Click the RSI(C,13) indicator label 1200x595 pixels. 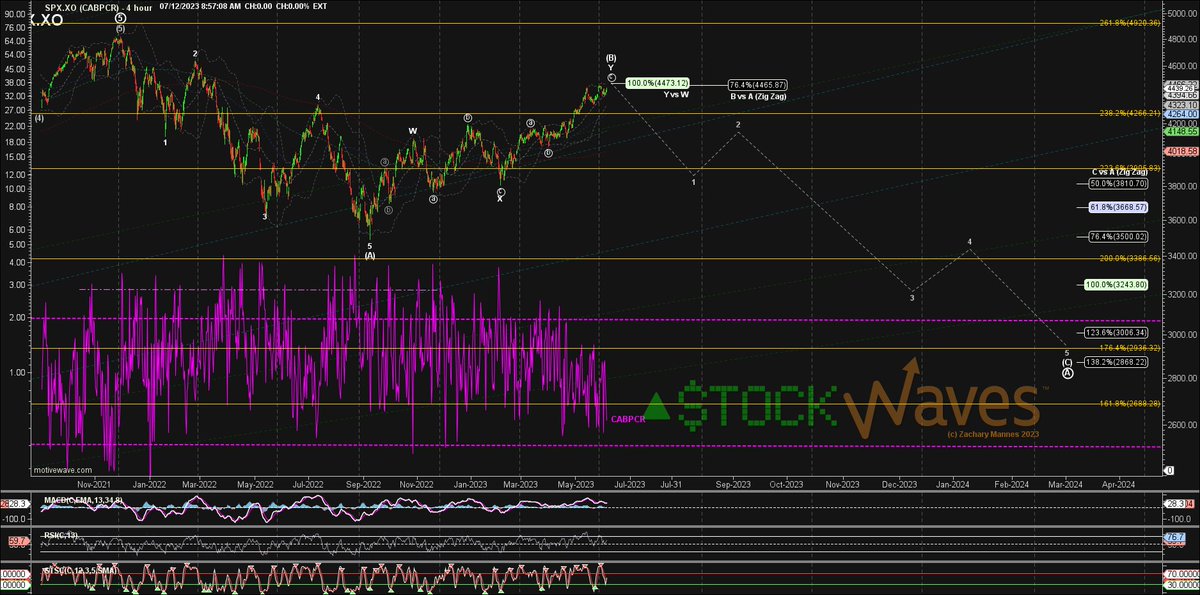[60, 537]
